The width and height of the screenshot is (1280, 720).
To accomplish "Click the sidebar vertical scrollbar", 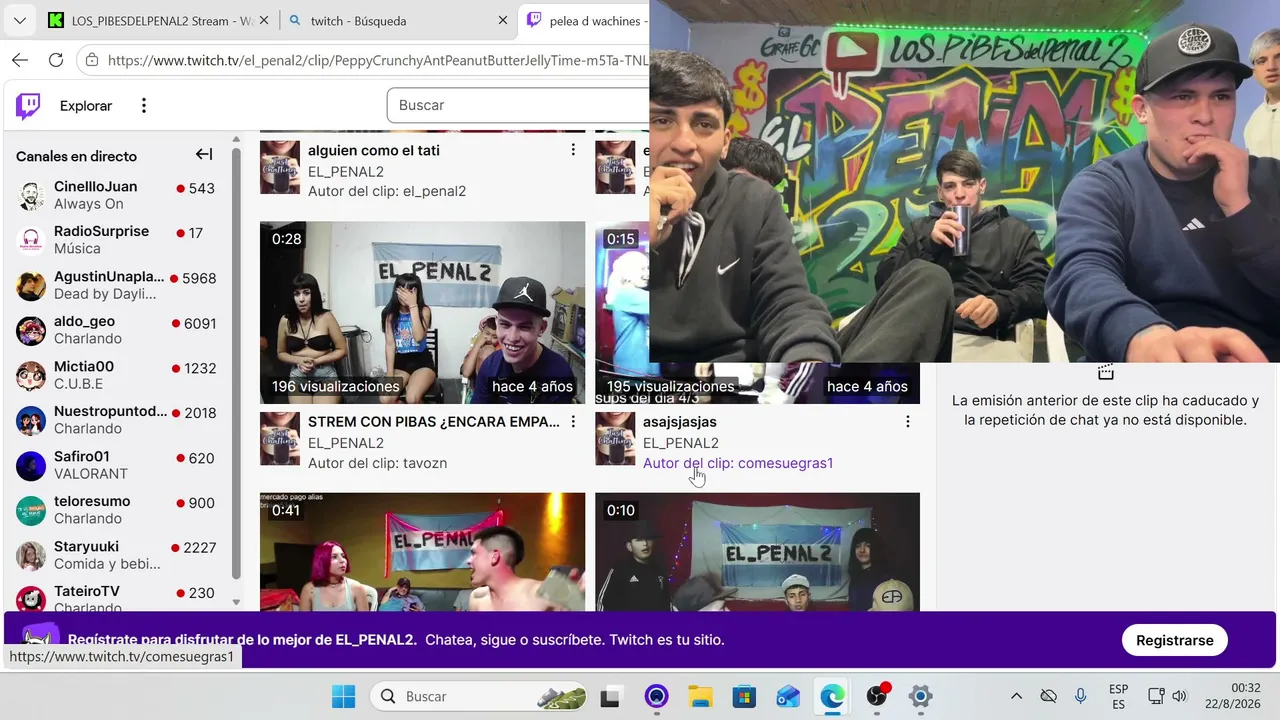I will (236, 365).
